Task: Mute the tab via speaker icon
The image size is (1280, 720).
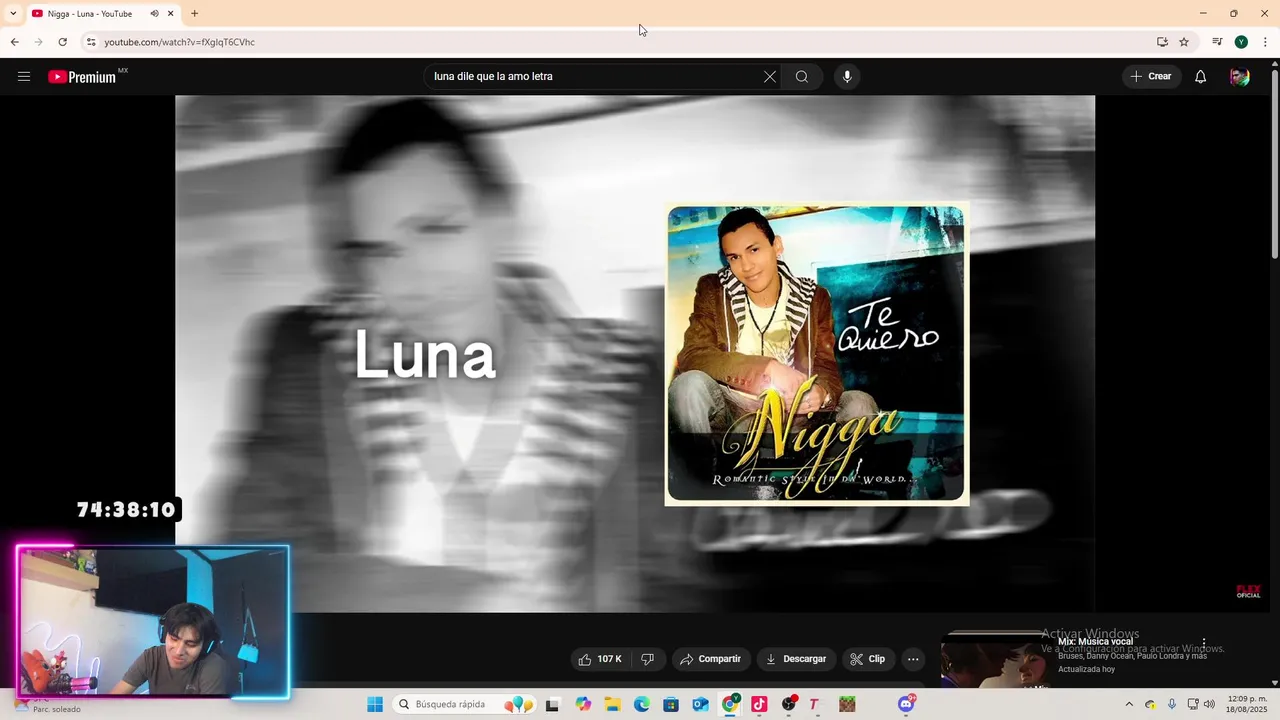Action: pos(154,13)
